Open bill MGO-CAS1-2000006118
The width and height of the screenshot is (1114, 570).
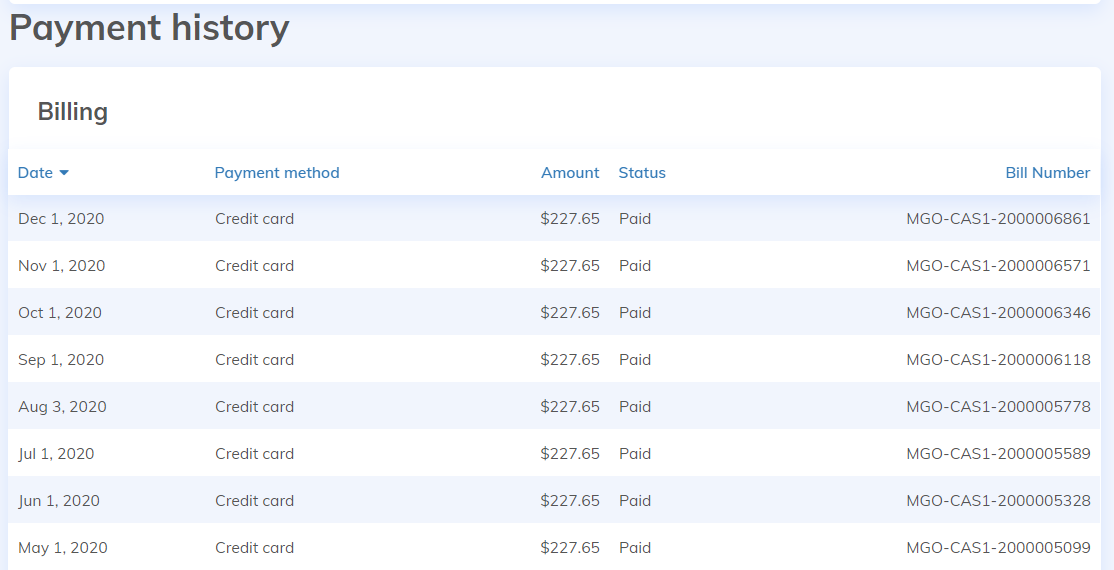click(998, 360)
